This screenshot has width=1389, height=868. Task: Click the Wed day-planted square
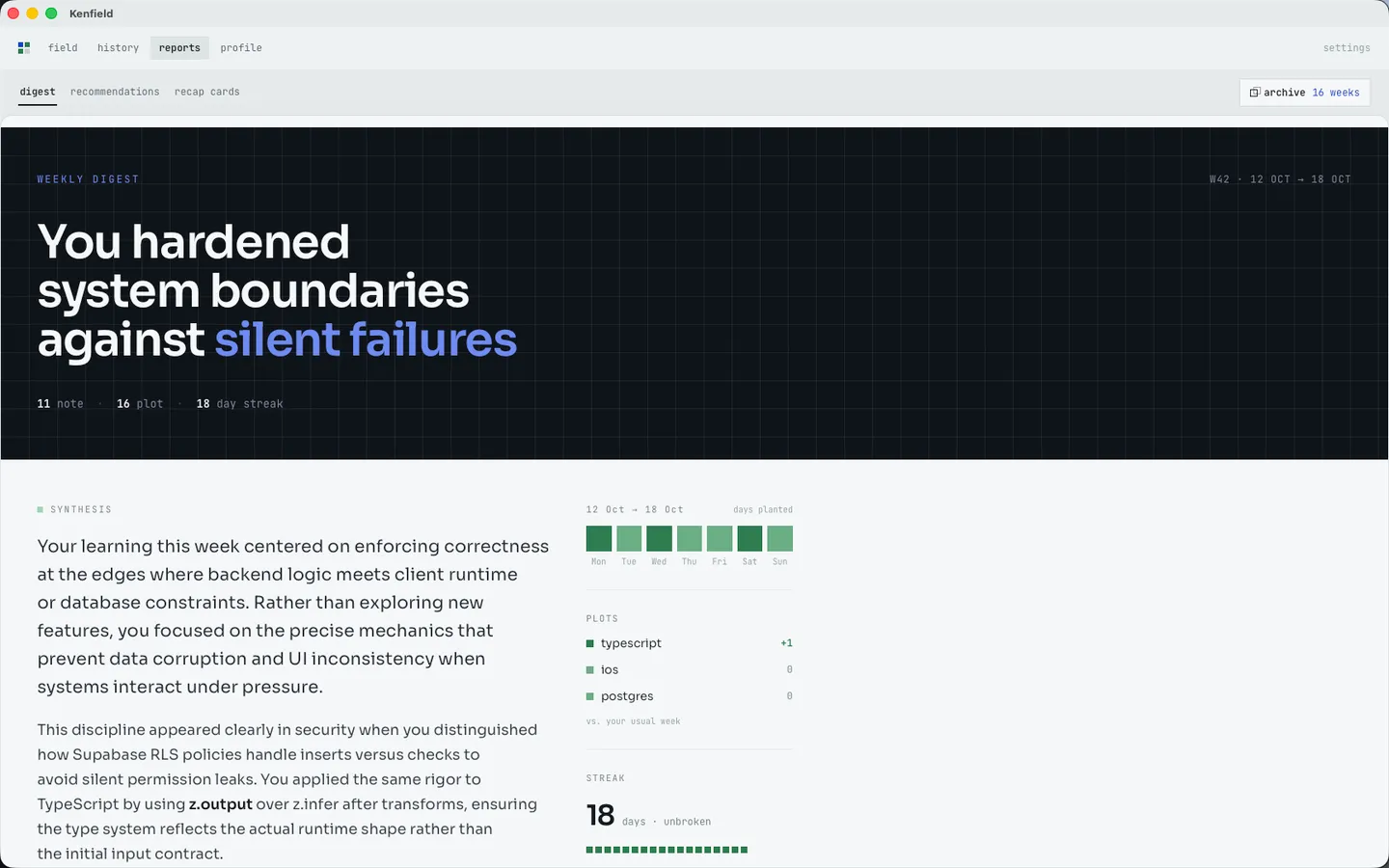[x=659, y=538]
